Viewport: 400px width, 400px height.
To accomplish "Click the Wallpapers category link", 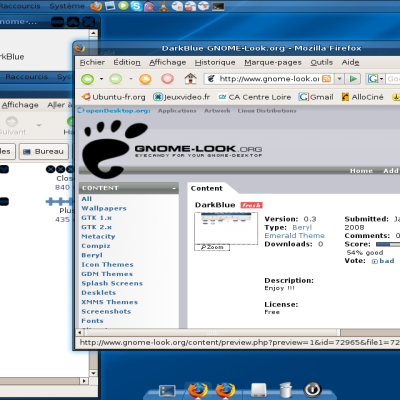I will 104,208.
